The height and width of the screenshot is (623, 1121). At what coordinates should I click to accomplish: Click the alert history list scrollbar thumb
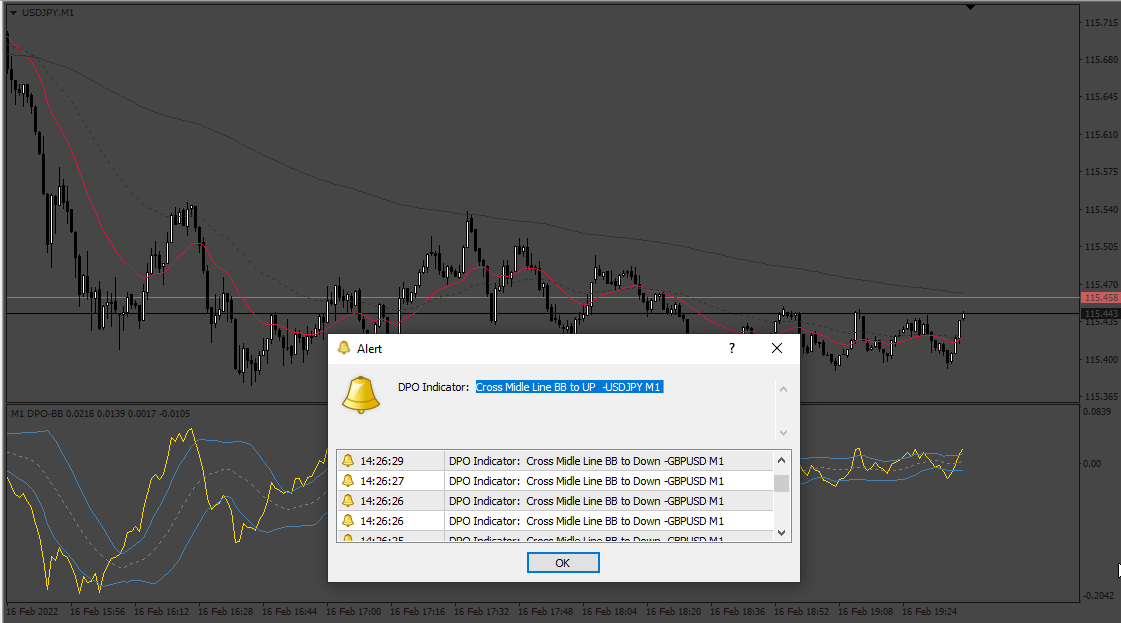781,483
